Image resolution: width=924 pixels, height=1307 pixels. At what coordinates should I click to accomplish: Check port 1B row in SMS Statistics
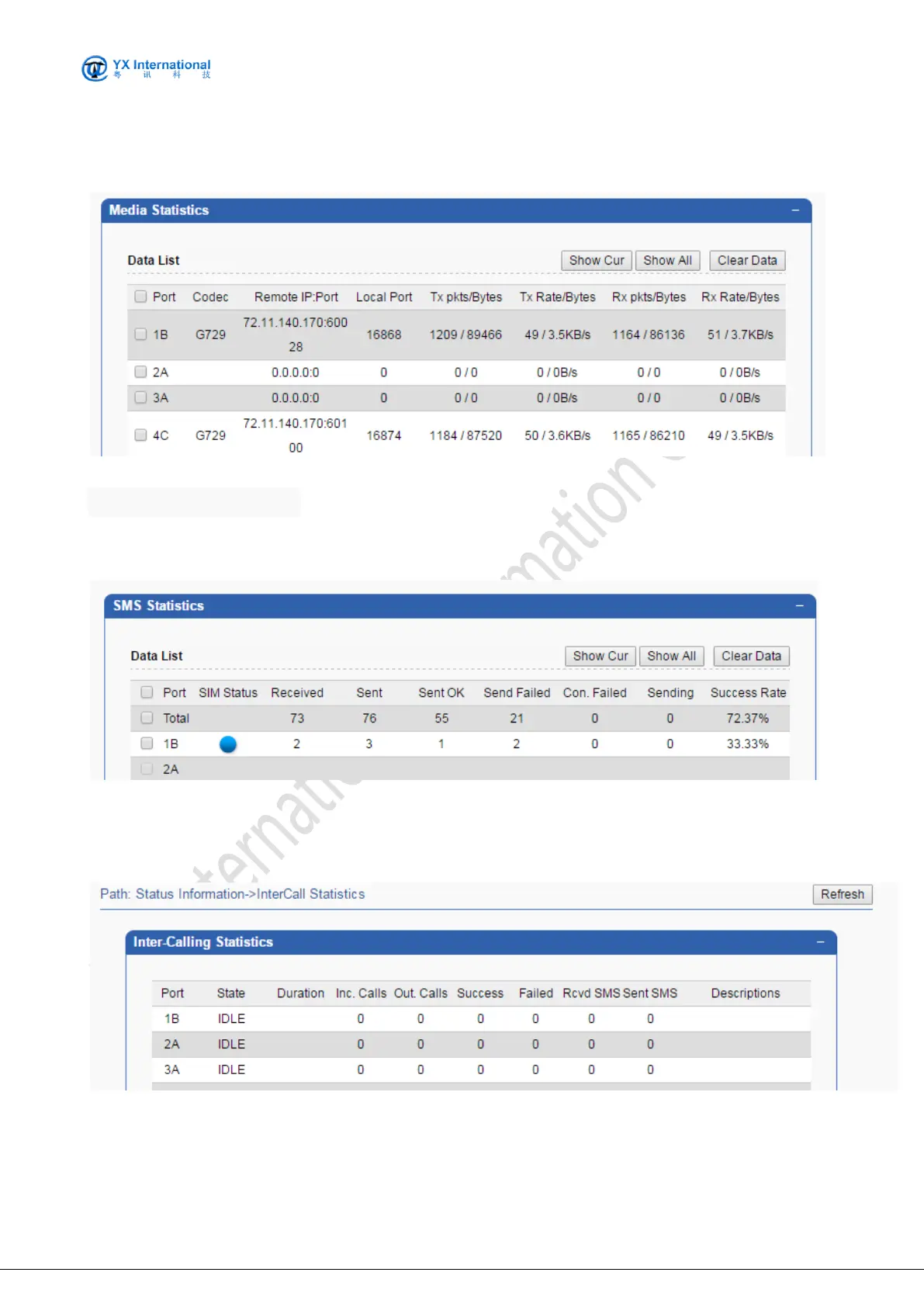coord(147,744)
